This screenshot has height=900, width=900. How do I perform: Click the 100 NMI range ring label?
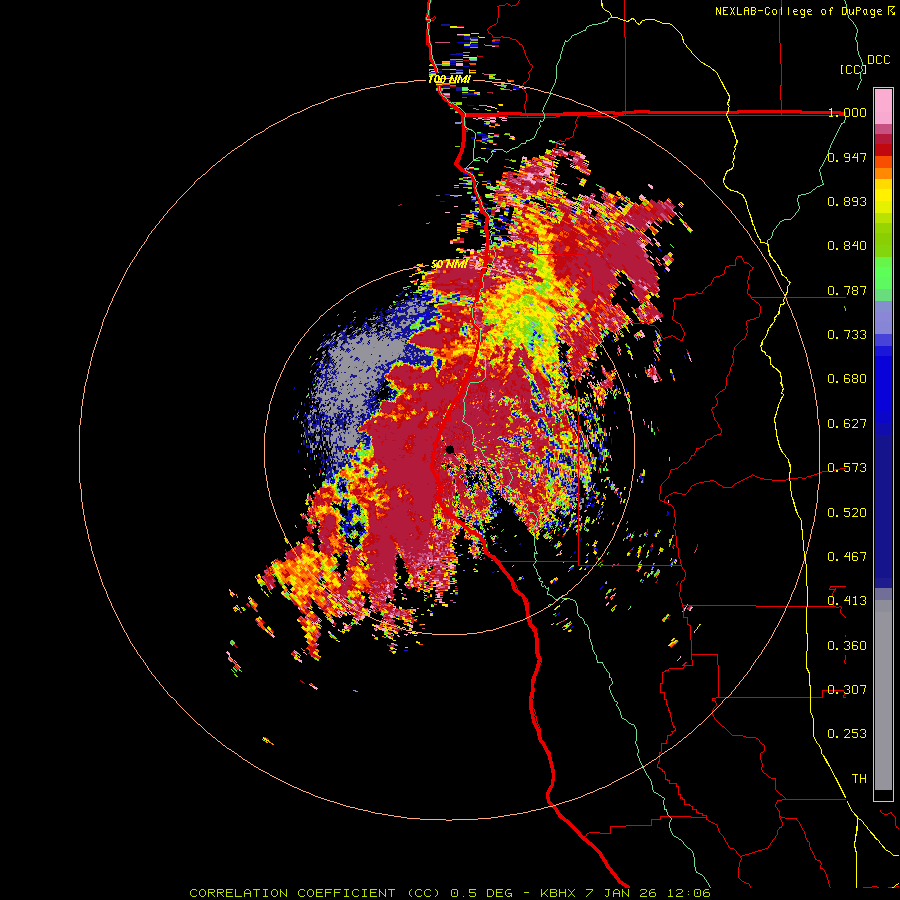pos(449,79)
